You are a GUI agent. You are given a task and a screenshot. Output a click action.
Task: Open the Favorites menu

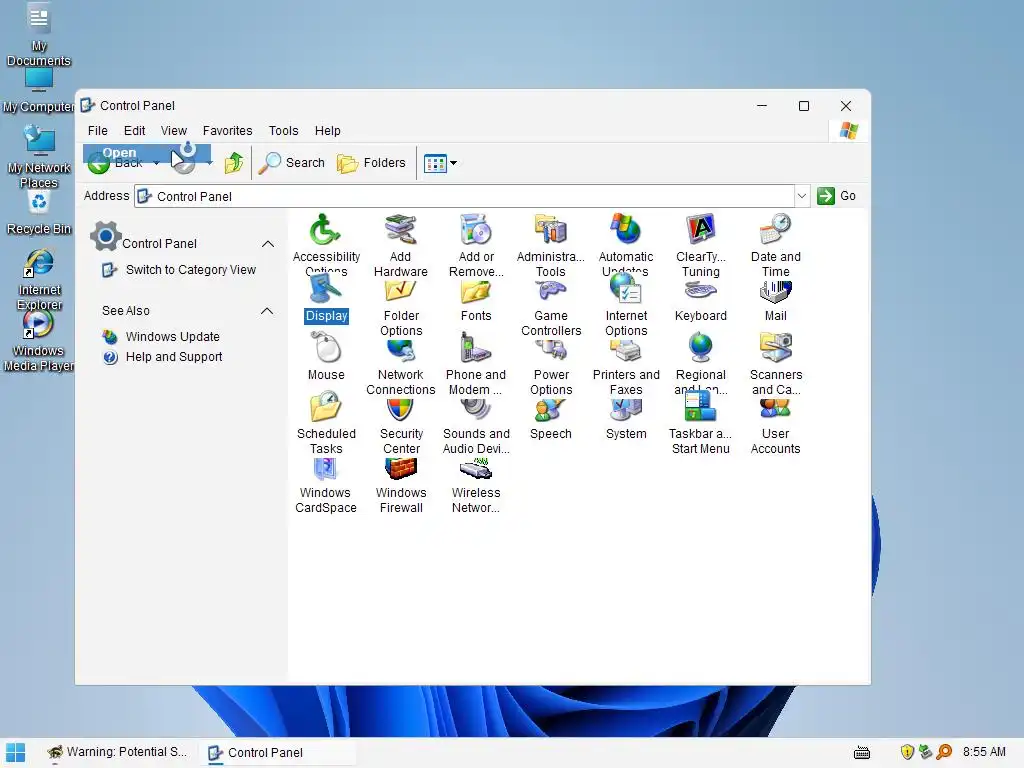[227, 131]
